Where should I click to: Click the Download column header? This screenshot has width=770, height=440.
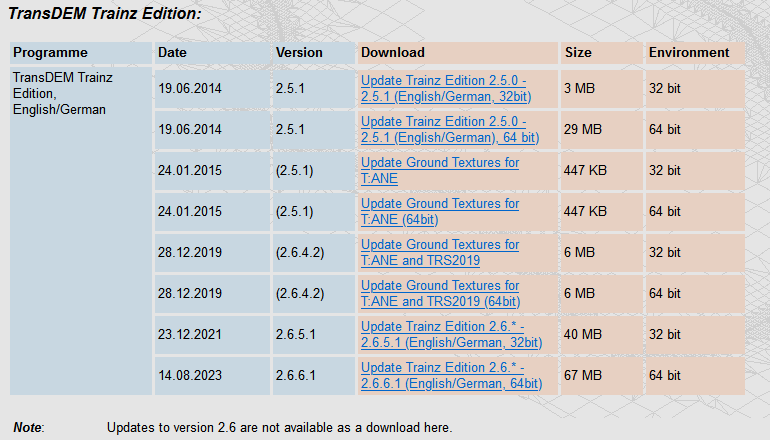(x=458, y=53)
